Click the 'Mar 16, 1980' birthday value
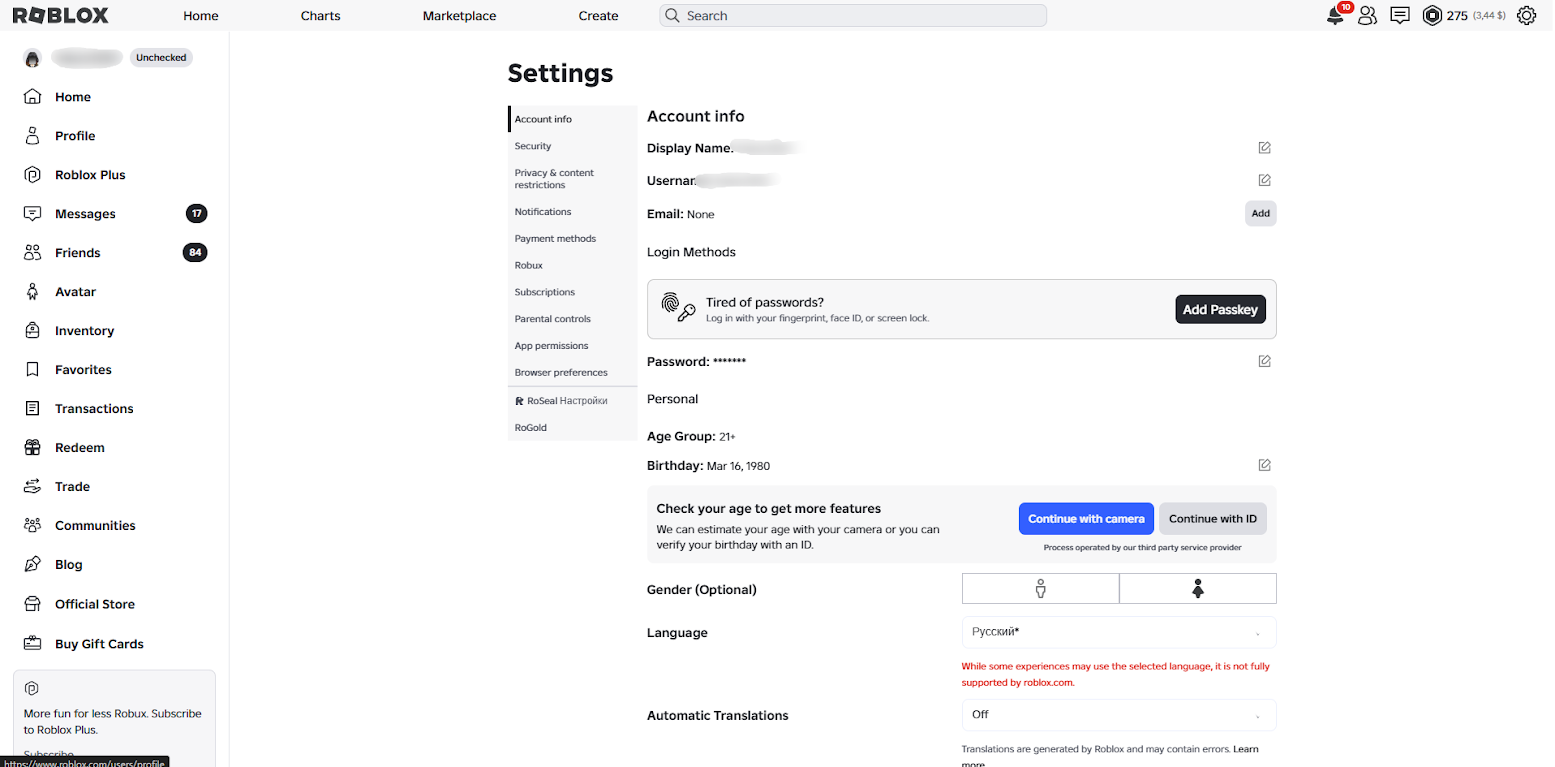 [738, 466]
